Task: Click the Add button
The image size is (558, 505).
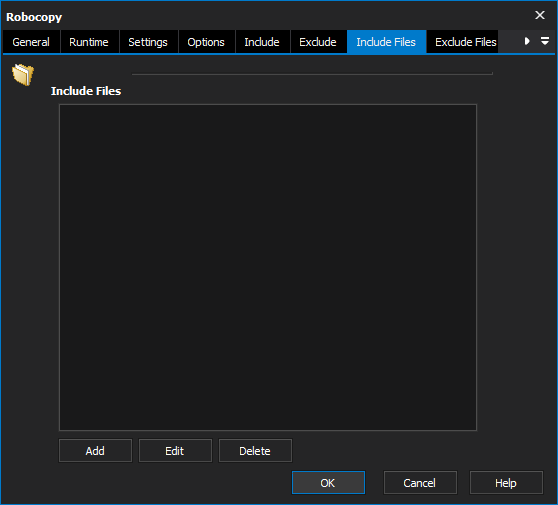Action: point(95,451)
